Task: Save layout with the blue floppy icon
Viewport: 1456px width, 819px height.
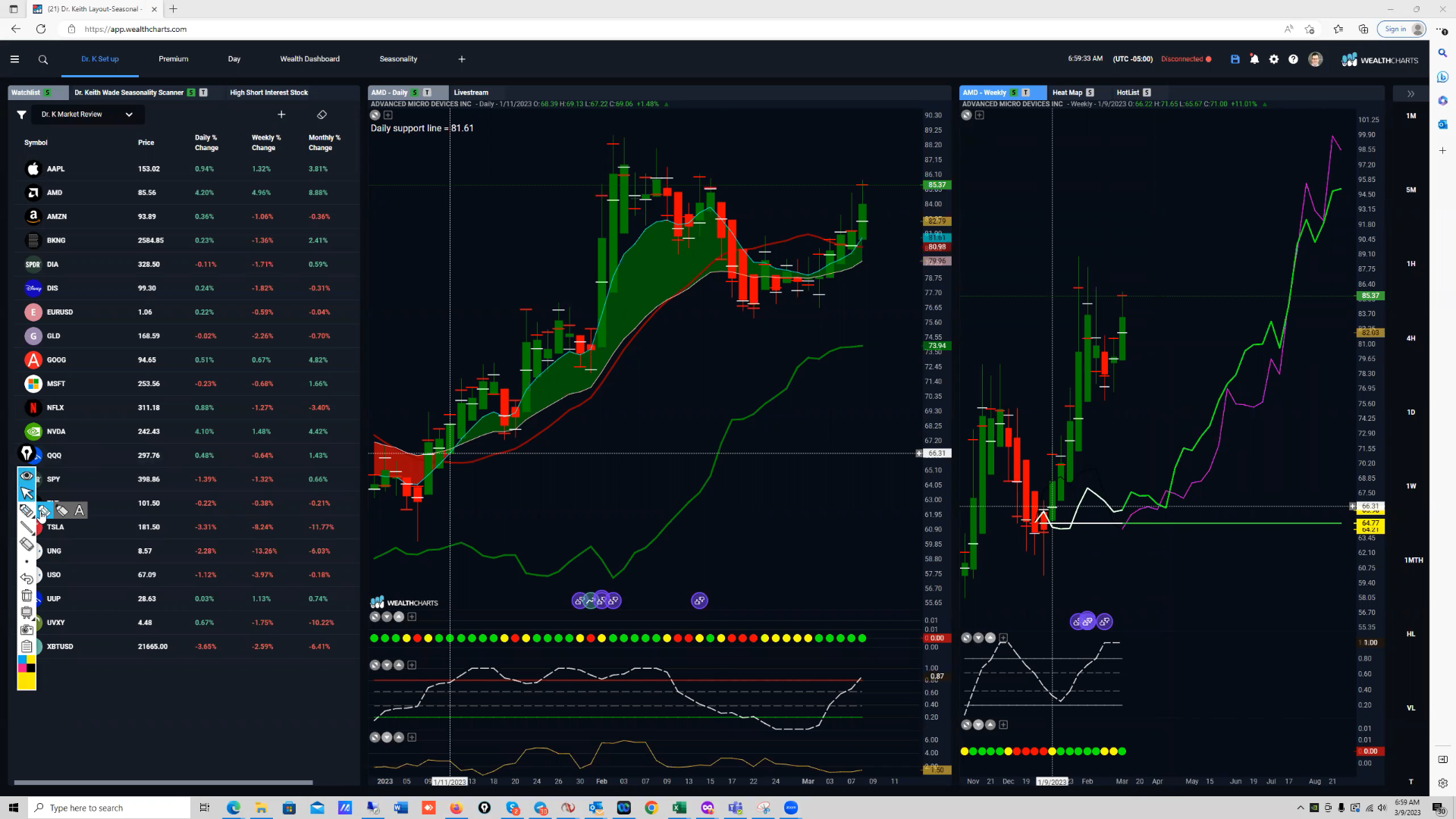Action: pos(1235,59)
